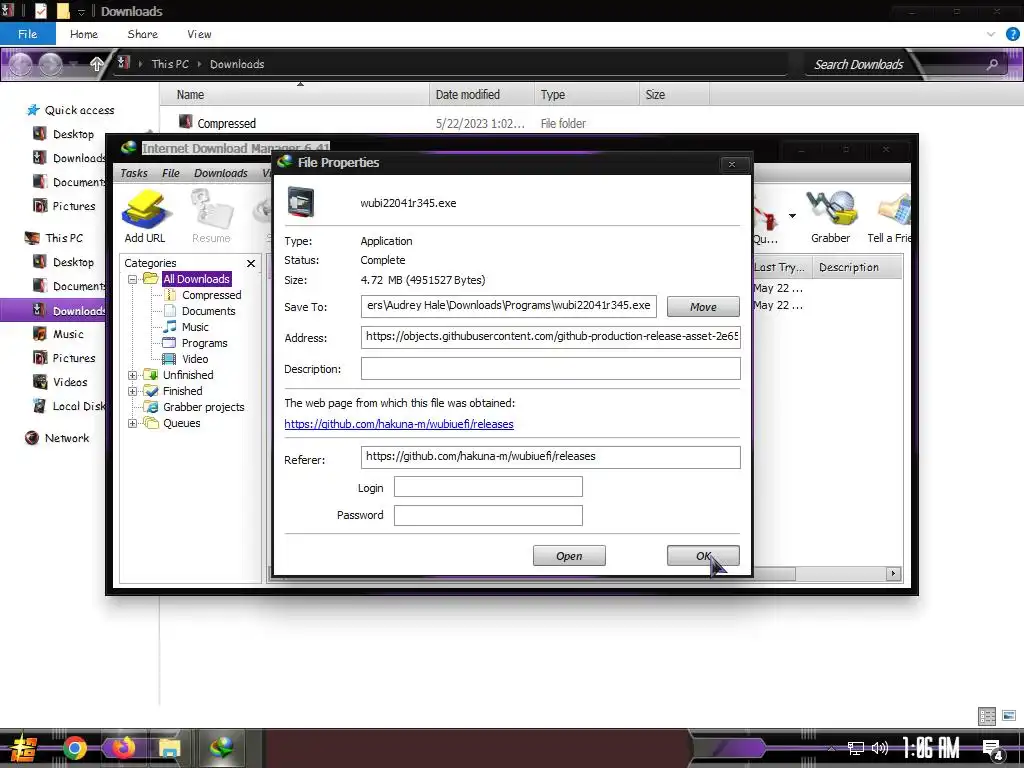The height and width of the screenshot is (768, 1024).
Task: Expand the Explorer ribbon chevron
Action: [x=991, y=34]
